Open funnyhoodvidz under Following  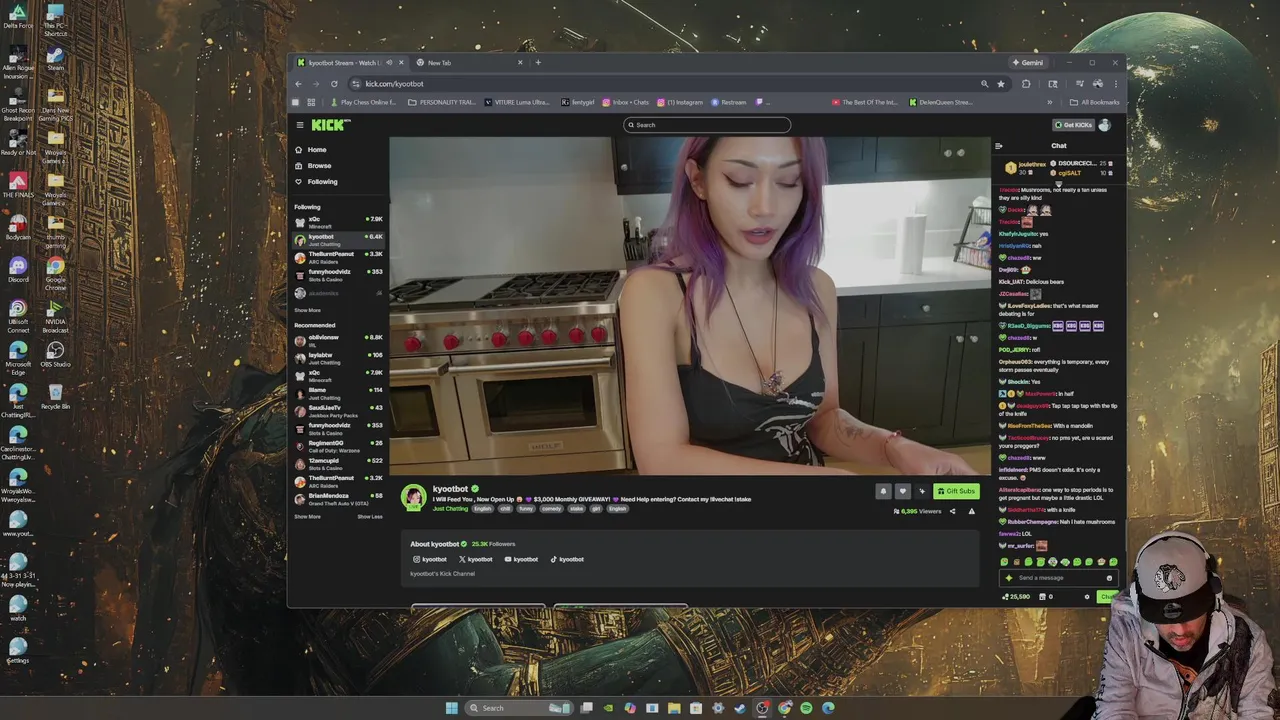(338, 274)
